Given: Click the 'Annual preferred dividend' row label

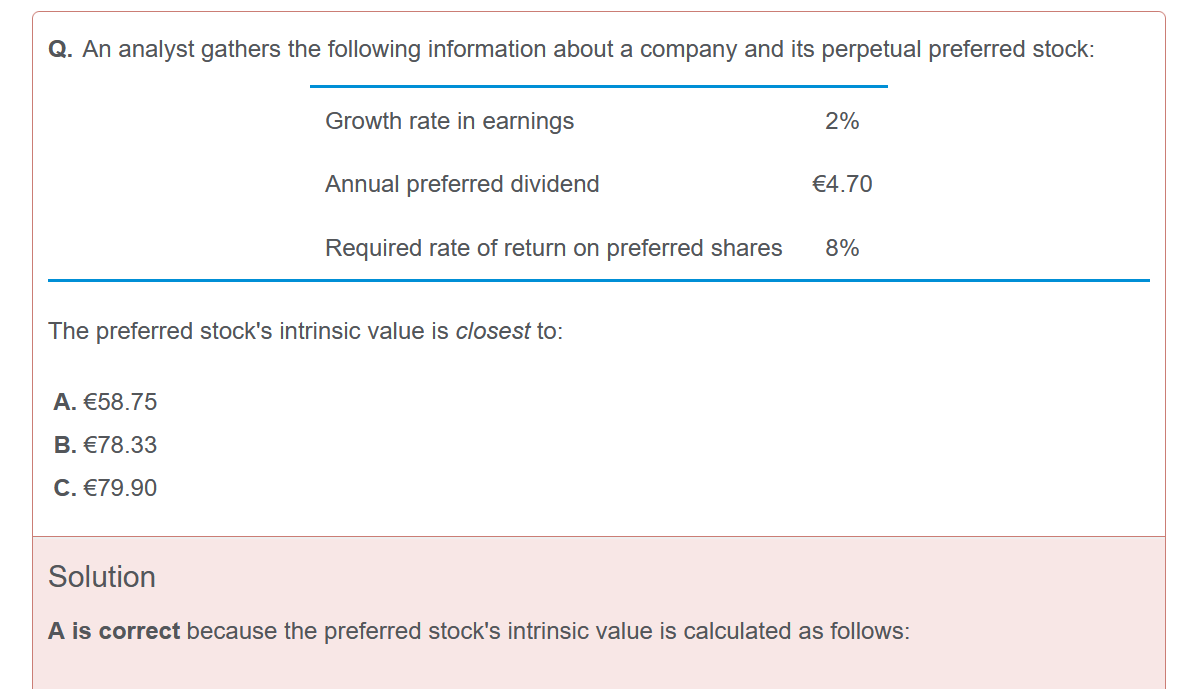Looking at the screenshot, I should tap(462, 185).
